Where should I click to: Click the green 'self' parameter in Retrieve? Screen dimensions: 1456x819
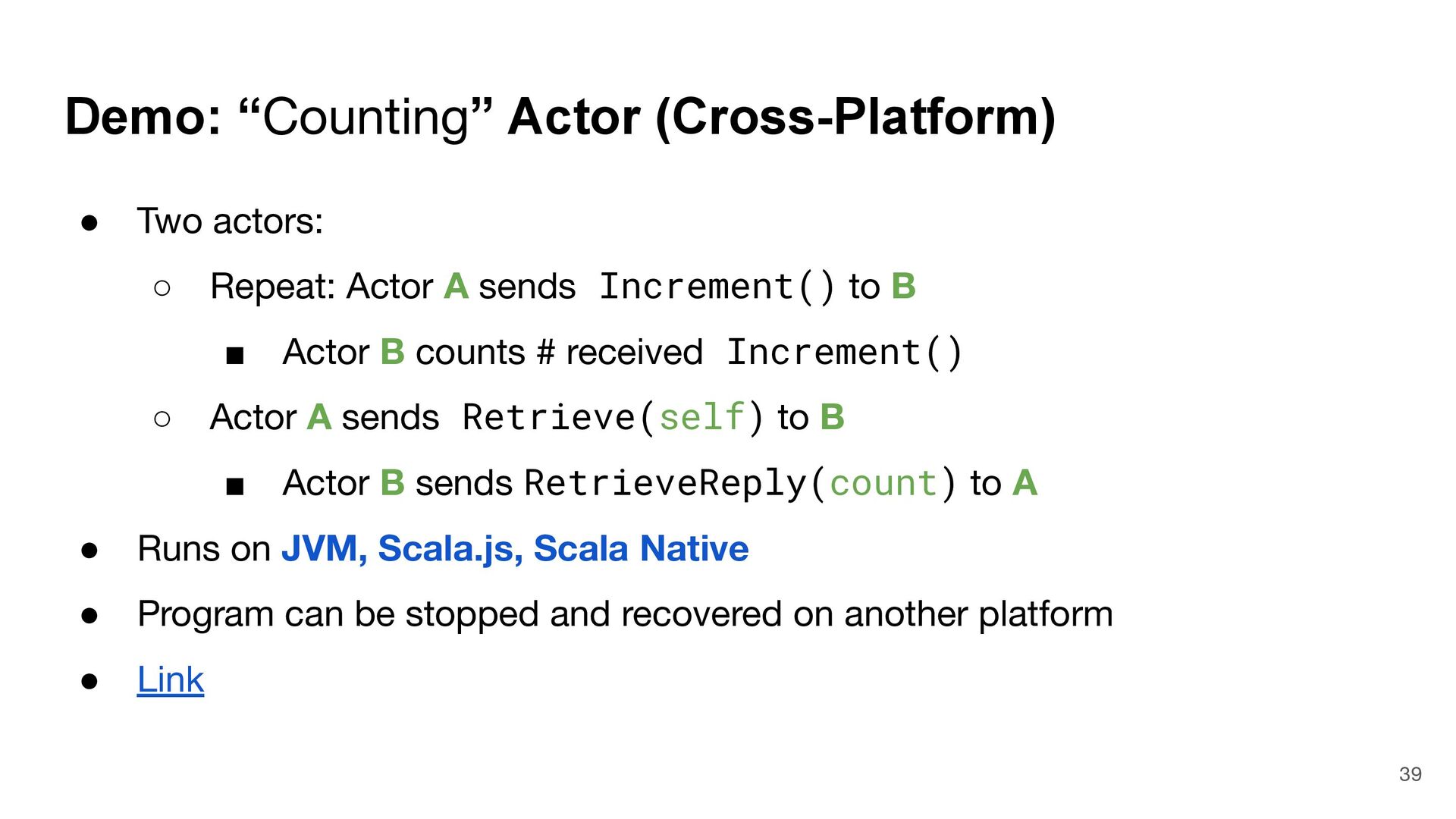pyautogui.click(x=701, y=418)
